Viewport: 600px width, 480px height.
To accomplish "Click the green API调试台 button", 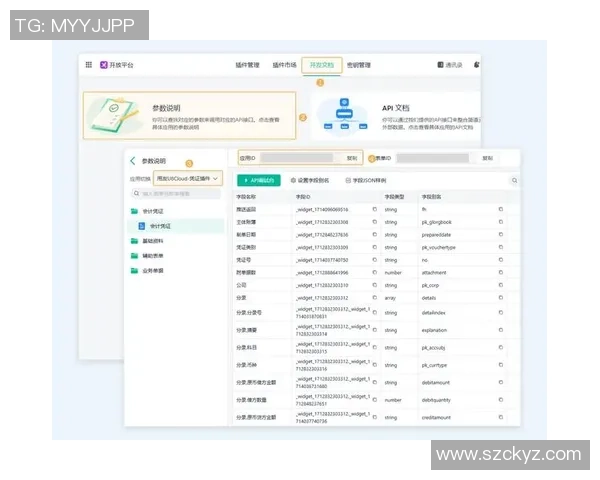I will (x=259, y=180).
